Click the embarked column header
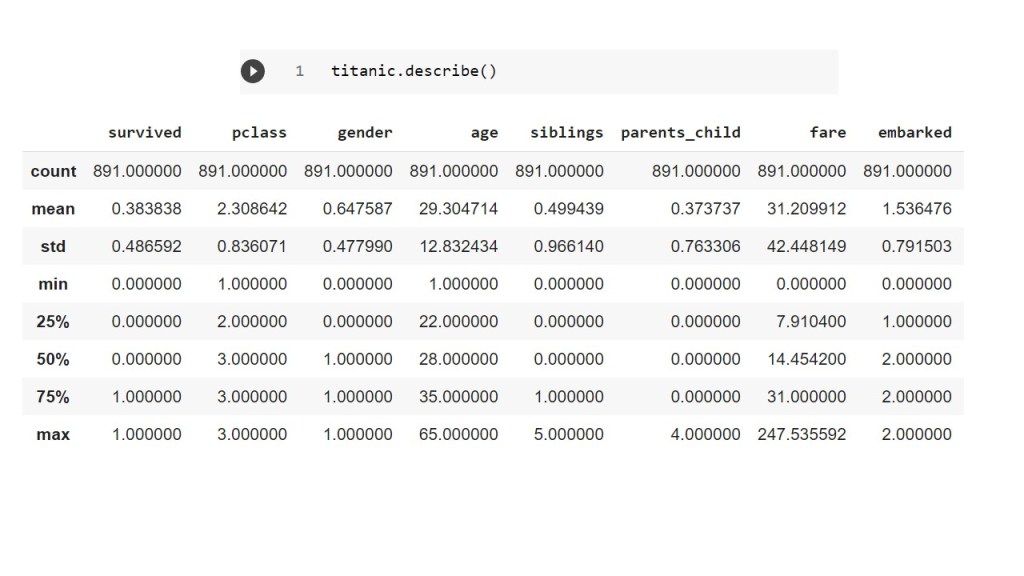This screenshot has height=576, width=1024. click(x=914, y=132)
